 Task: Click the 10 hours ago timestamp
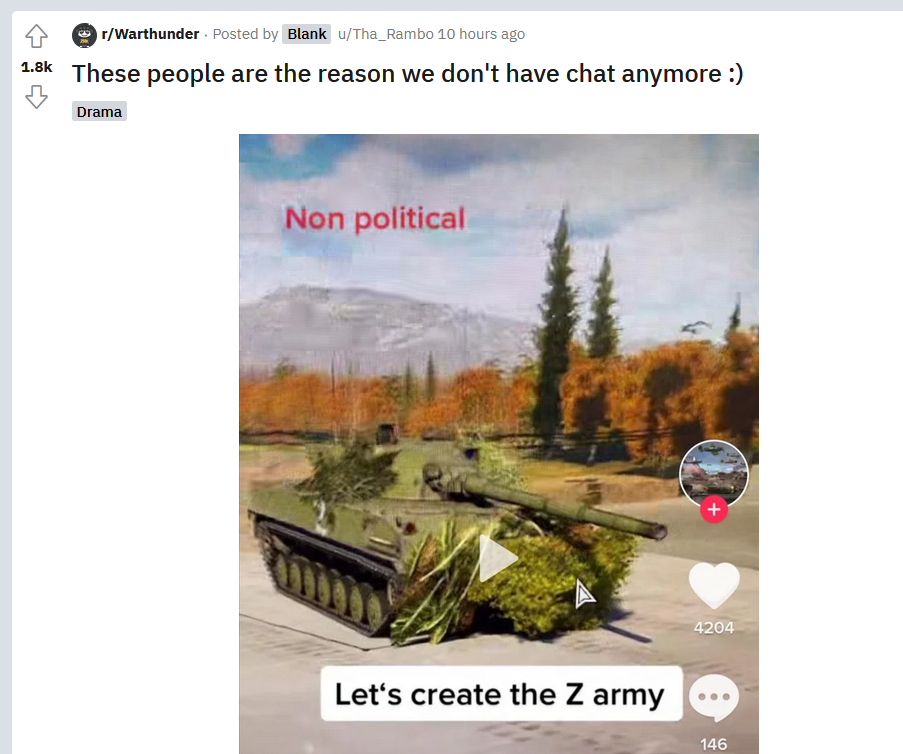(481, 34)
